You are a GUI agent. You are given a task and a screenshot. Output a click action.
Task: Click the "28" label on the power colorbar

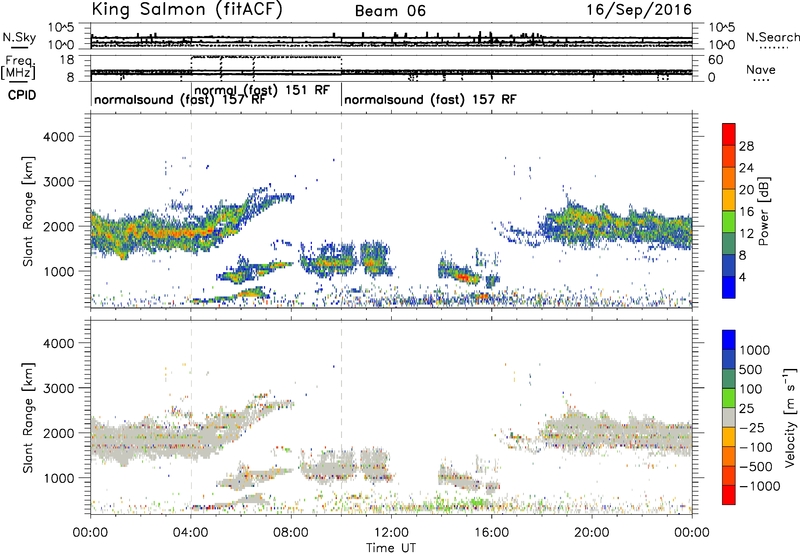(x=746, y=146)
